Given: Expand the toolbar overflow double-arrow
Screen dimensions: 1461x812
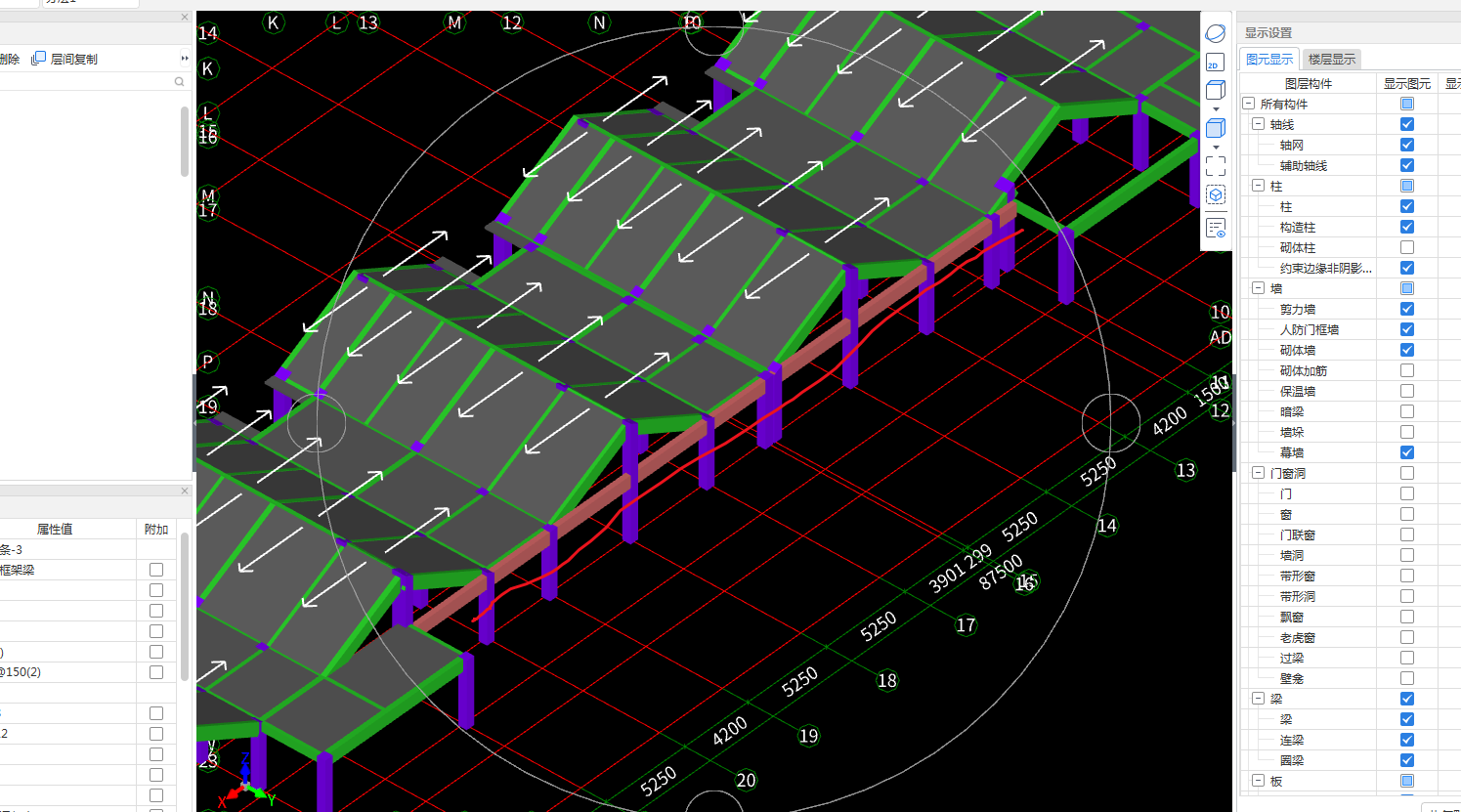Looking at the screenshot, I should pyautogui.click(x=185, y=59).
